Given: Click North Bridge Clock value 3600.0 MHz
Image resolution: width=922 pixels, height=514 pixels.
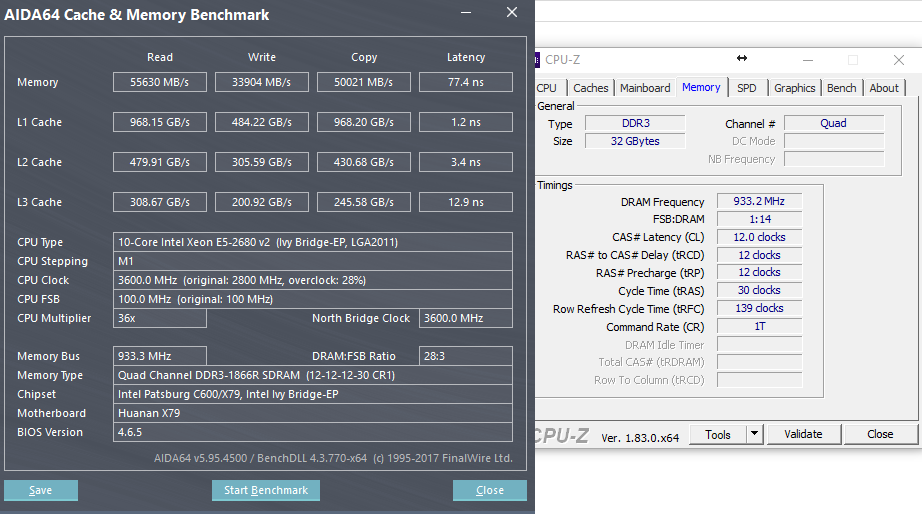Looking at the screenshot, I should point(466,318).
